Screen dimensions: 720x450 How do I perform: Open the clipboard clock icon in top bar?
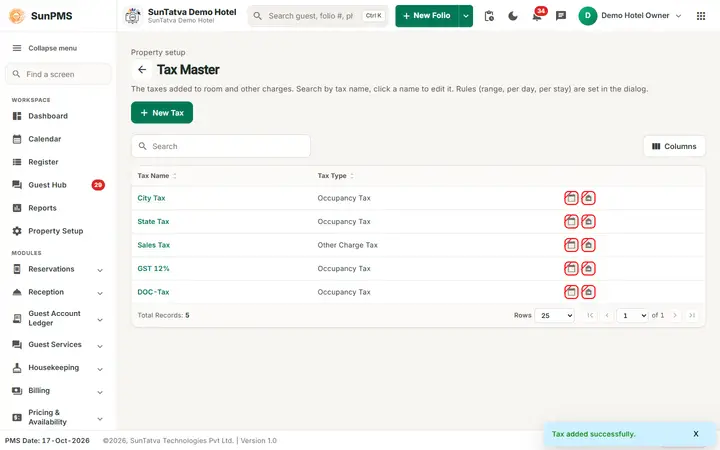click(x=489, y=16)
